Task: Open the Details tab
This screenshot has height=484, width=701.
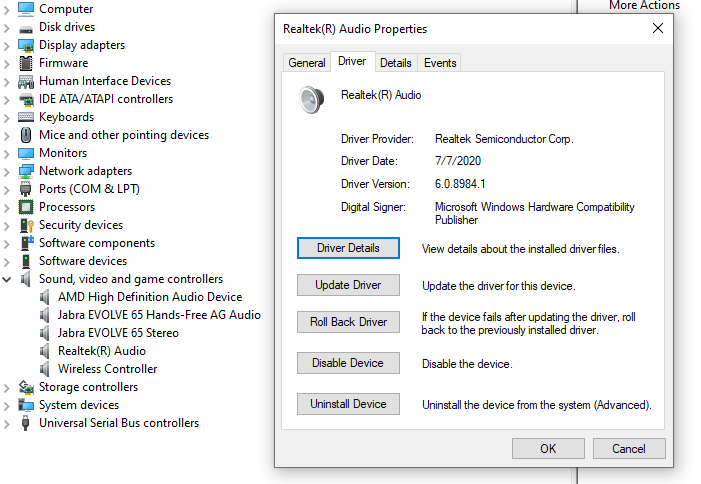Action: click(396, 63)
